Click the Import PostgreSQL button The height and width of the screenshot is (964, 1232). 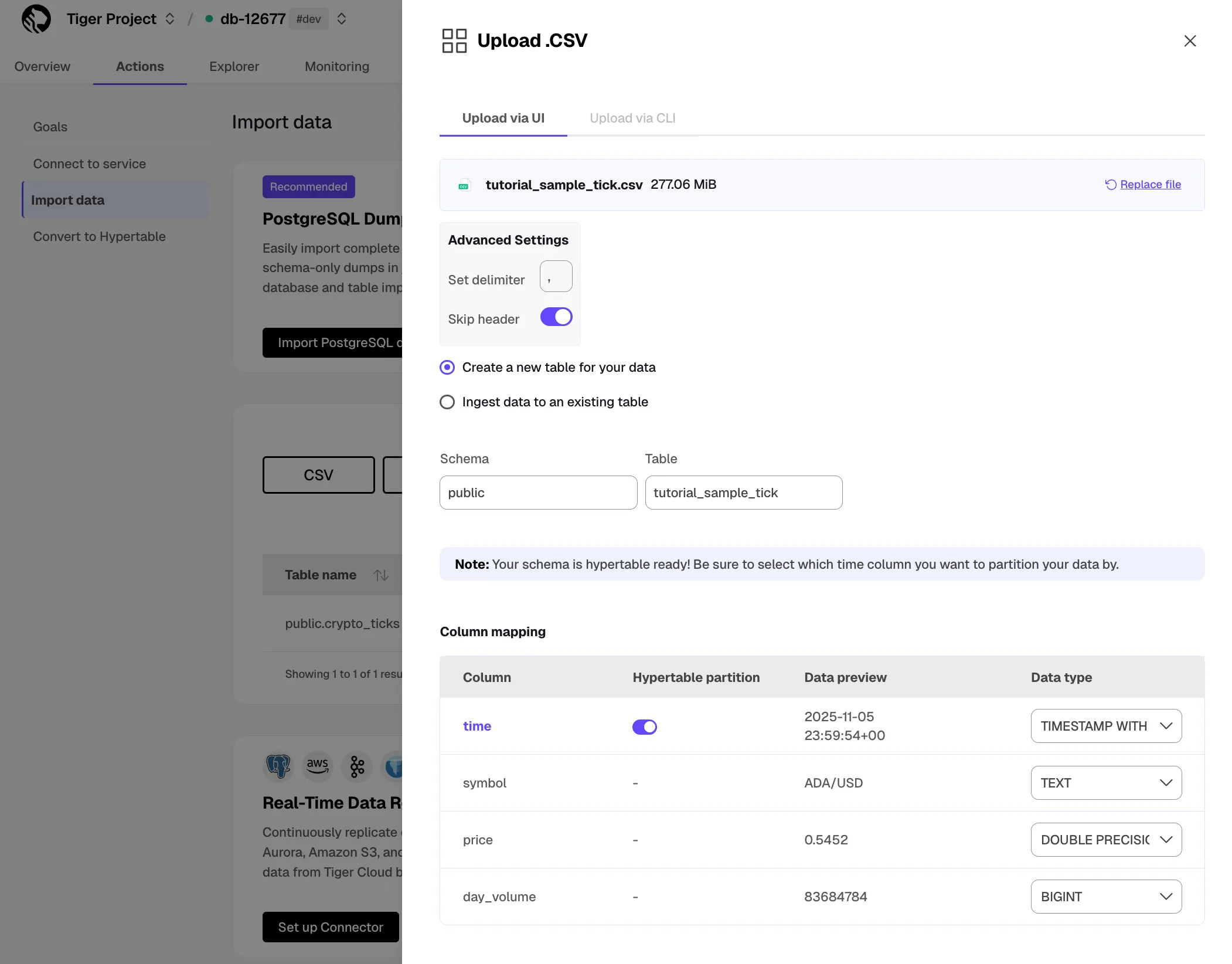(x=332, y=342)
